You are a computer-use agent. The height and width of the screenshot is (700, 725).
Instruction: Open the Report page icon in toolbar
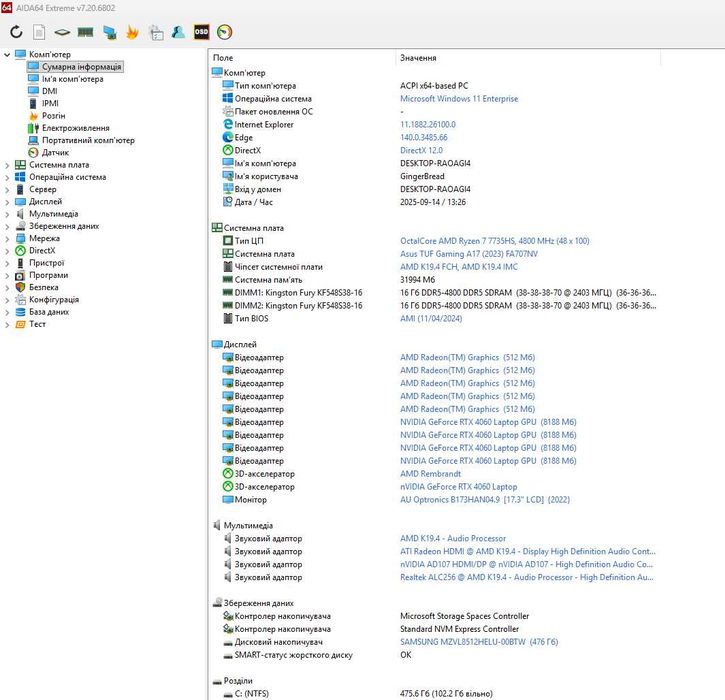[x=39, y=32]
